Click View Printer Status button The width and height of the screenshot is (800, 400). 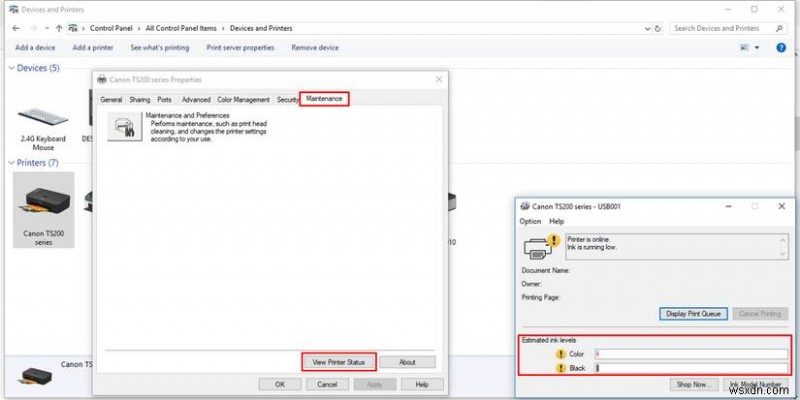coord(339,362)
